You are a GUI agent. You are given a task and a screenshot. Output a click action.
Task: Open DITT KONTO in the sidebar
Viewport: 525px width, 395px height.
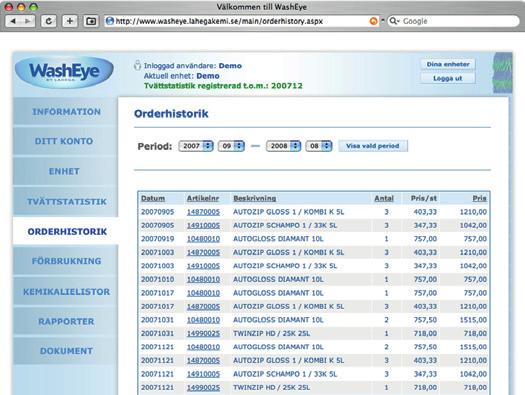pyautogui.click(x=65, y=141)
